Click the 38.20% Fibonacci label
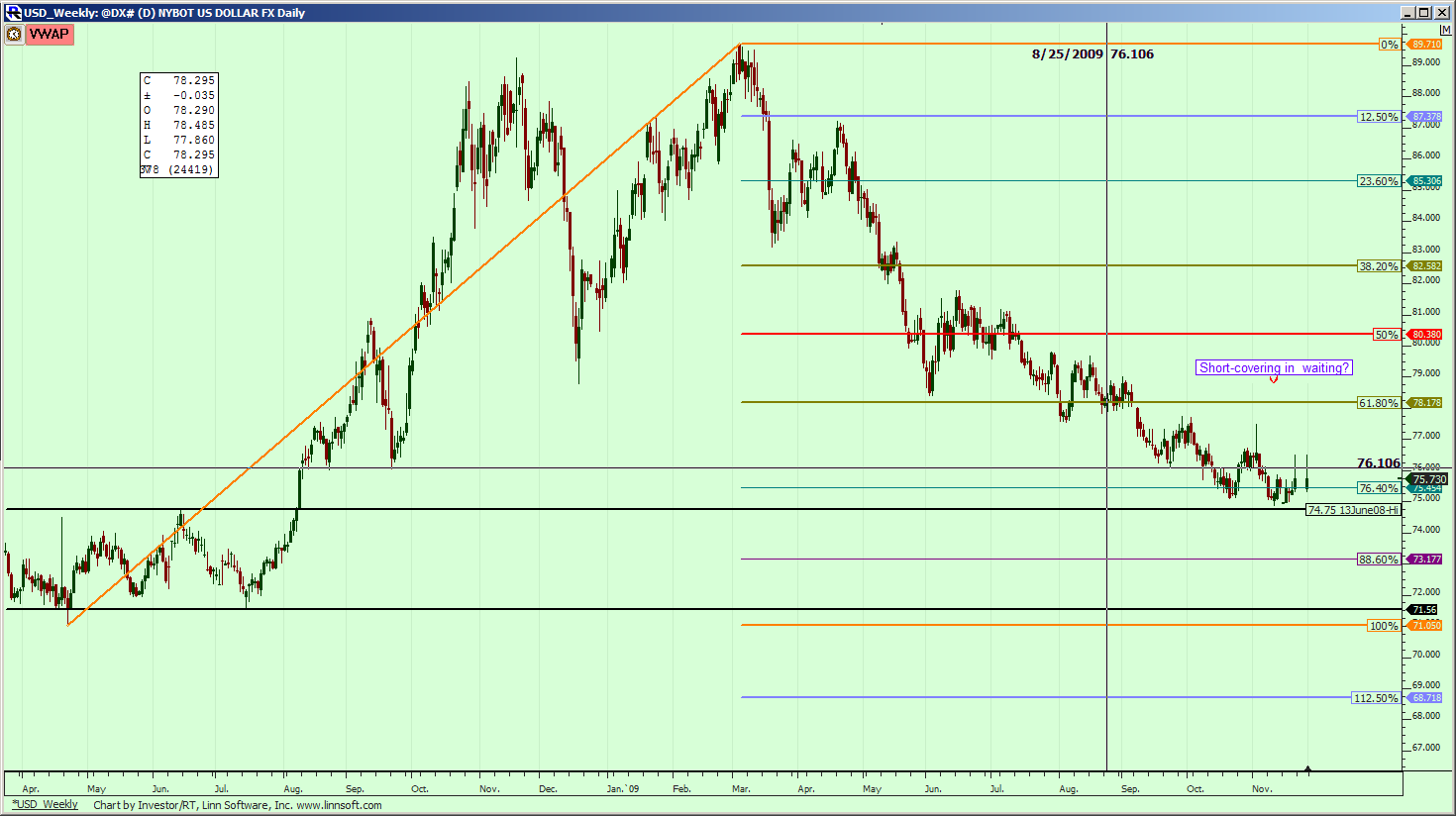 point(1379,266)
